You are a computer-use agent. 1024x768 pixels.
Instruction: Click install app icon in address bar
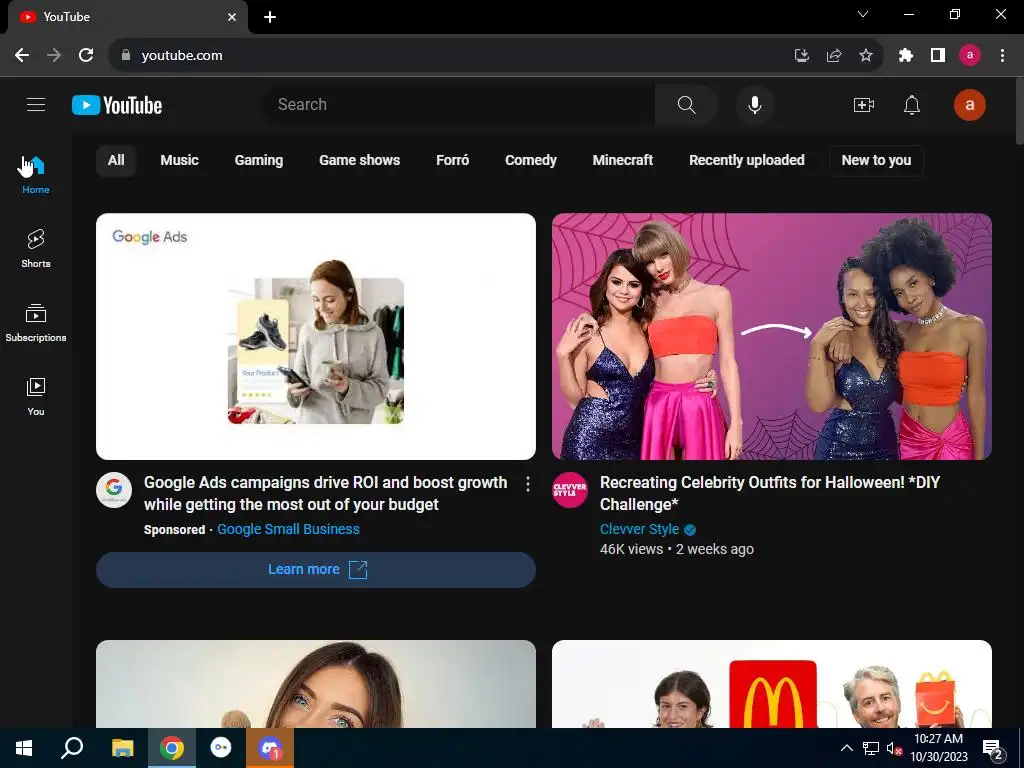pos(801,56)
